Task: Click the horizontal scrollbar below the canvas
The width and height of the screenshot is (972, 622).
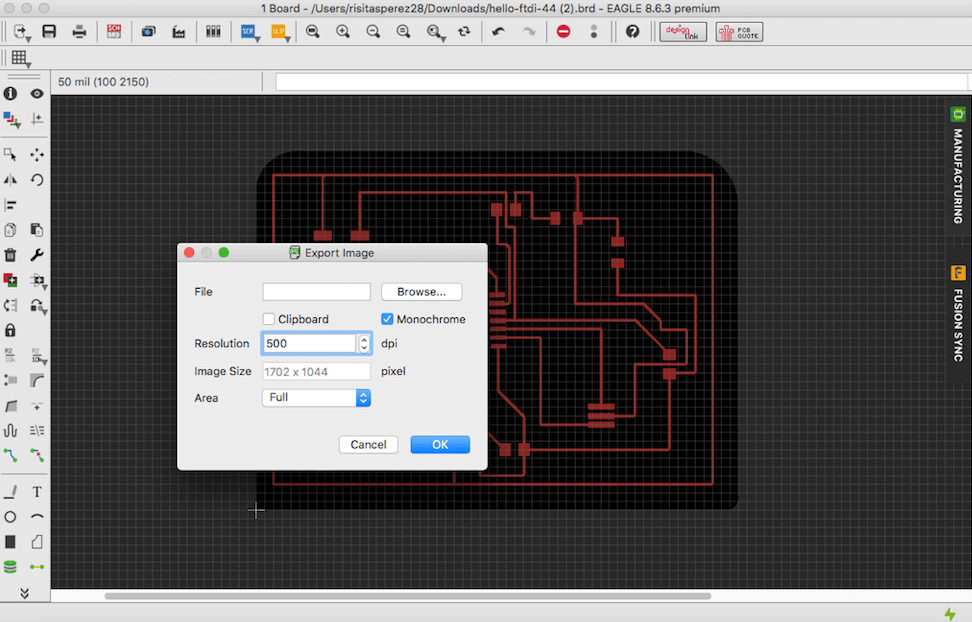Action: tap(407, 596)
